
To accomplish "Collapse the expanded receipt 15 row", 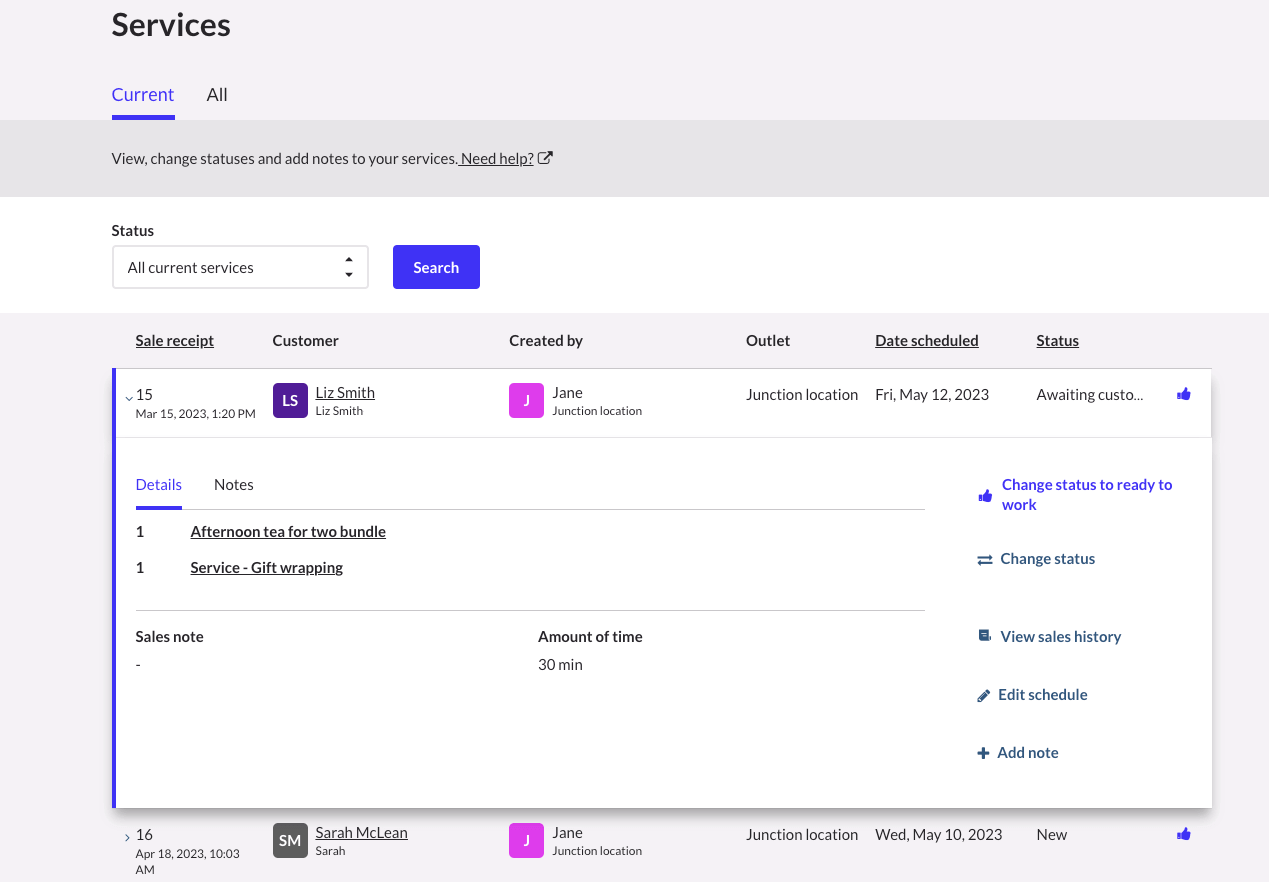I will pyautogui.click(x=128, y=398).
